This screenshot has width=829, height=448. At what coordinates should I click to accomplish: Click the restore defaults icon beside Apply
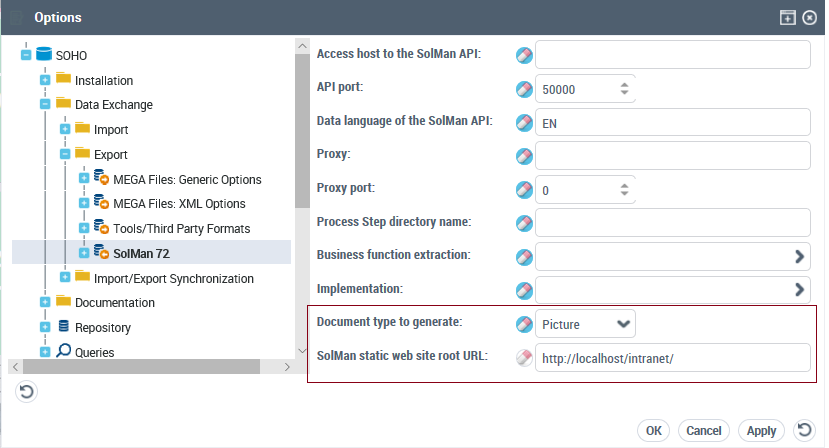[x=804, y=430]
